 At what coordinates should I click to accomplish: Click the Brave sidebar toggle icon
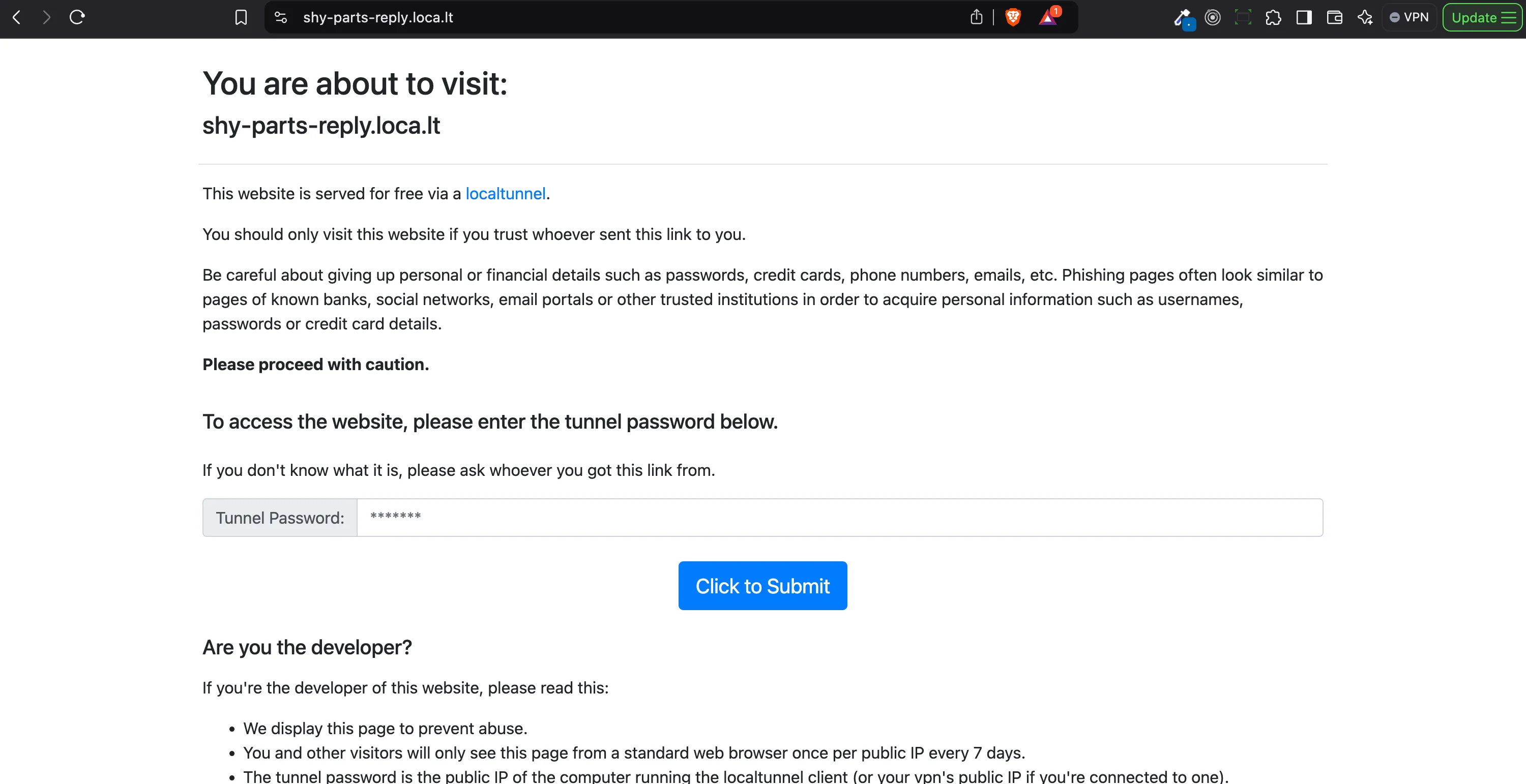1303,17
